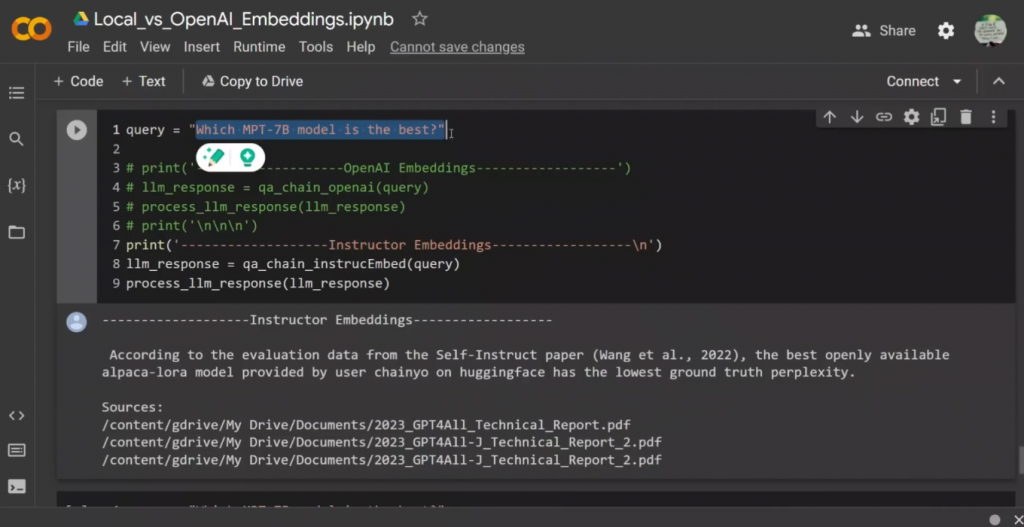Open the Variables inspector panel
This screenshot has height=527, width=1024.
16,186
